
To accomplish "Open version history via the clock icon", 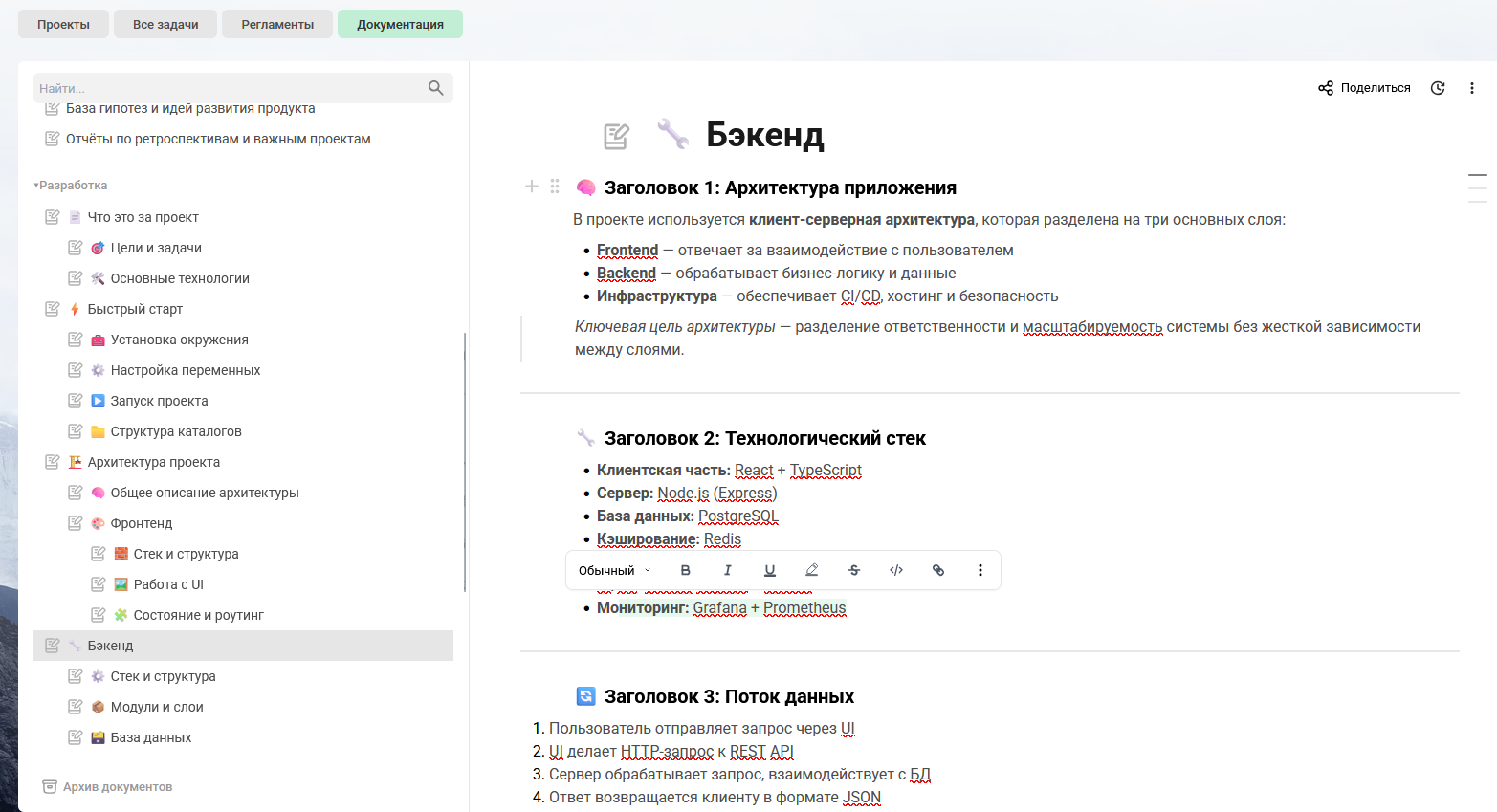I will (x=1438, y=87).
